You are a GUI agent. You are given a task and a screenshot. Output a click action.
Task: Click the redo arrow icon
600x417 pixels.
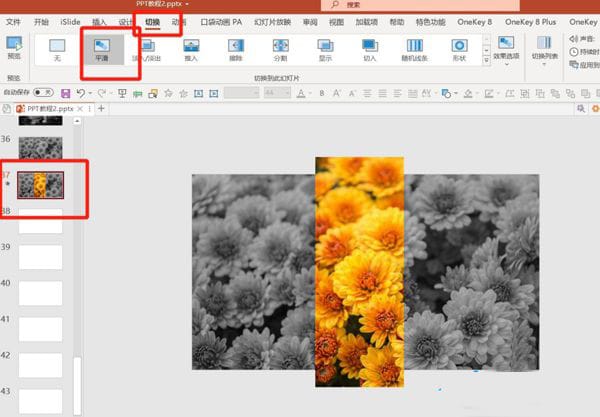[102, 93]
